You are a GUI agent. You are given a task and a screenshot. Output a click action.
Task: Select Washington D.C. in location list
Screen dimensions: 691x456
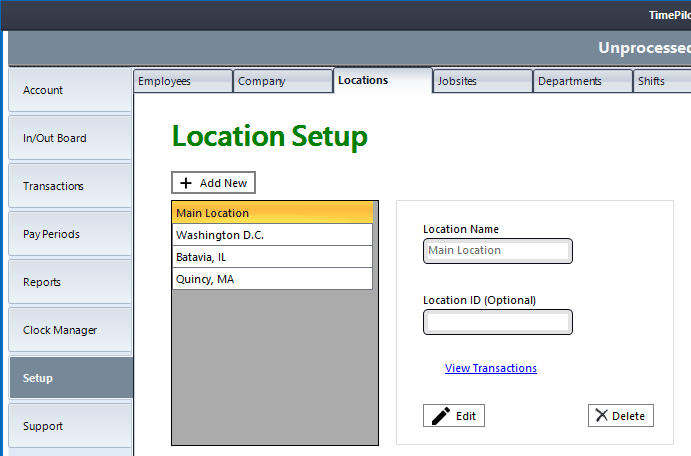coord(272,235)
